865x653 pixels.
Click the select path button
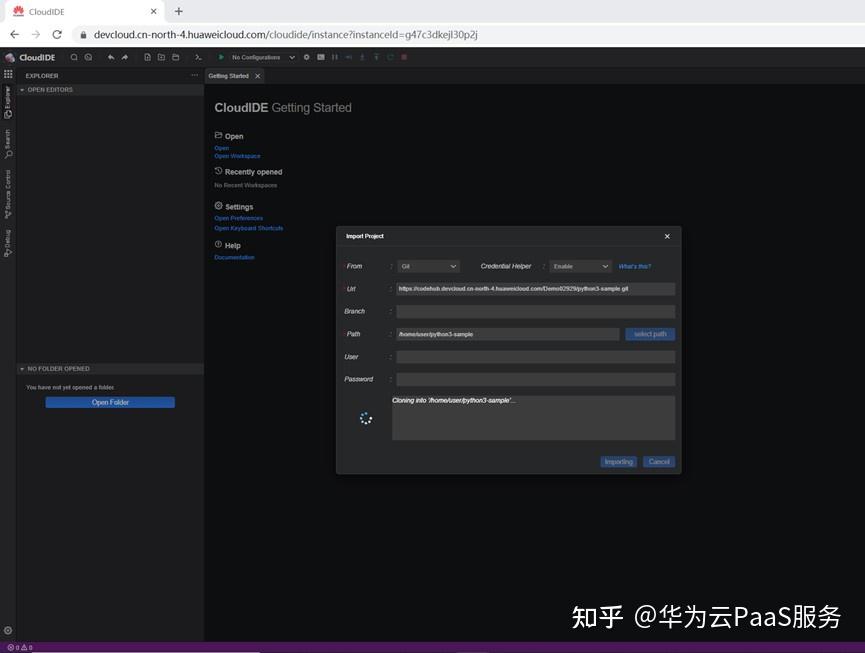click(650, 334)
